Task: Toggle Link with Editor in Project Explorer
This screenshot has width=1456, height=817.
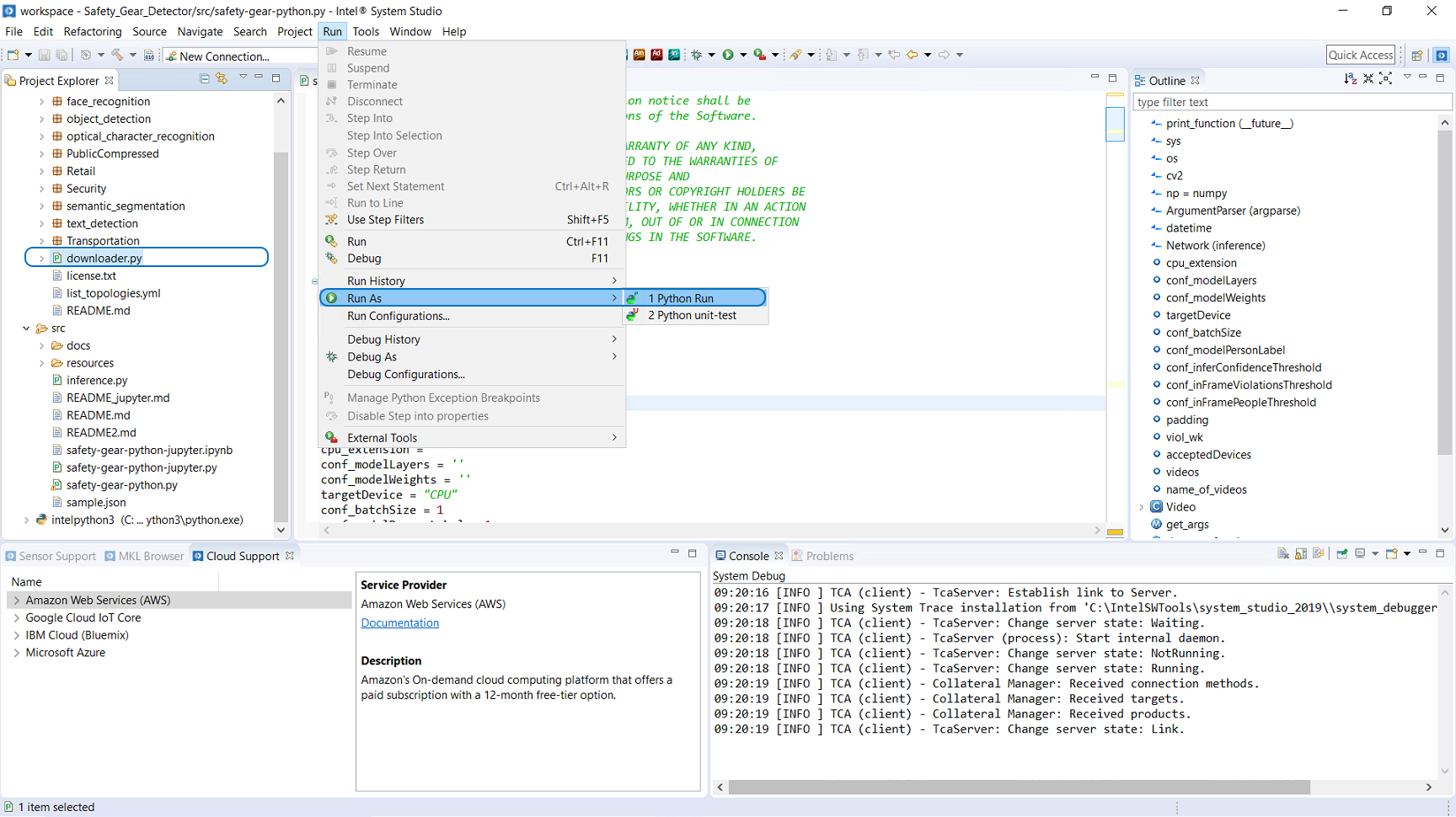Action: (222, 78)
